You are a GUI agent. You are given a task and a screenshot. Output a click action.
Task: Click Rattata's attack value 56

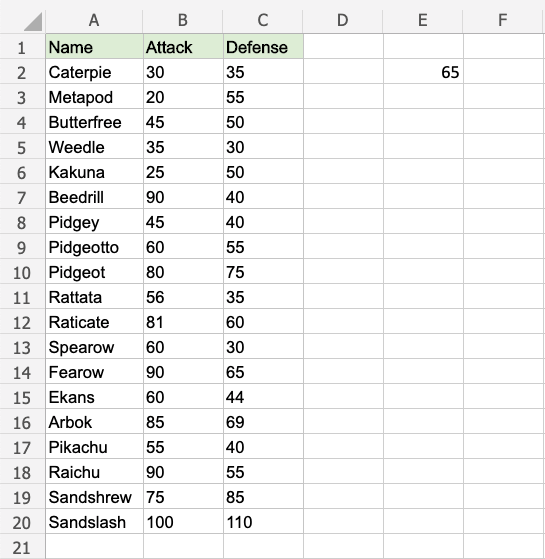[183, 297]
